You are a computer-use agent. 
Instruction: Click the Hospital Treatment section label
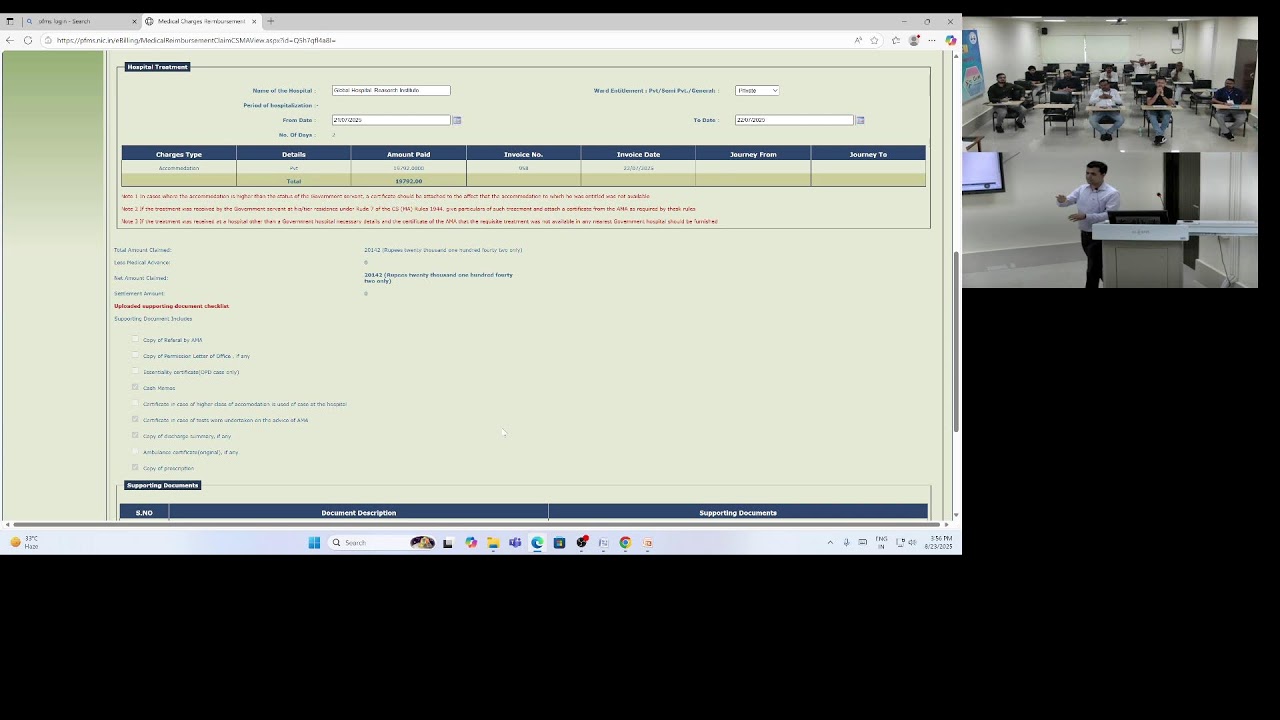click(157, 67)
